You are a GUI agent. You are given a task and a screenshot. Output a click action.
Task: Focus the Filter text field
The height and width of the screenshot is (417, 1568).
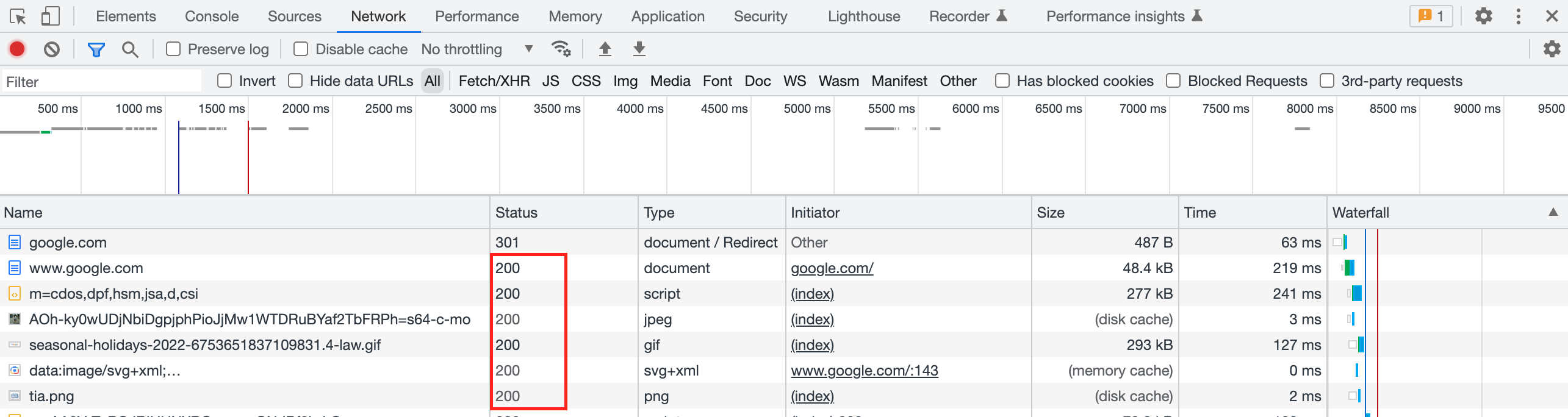click(101, 81)
